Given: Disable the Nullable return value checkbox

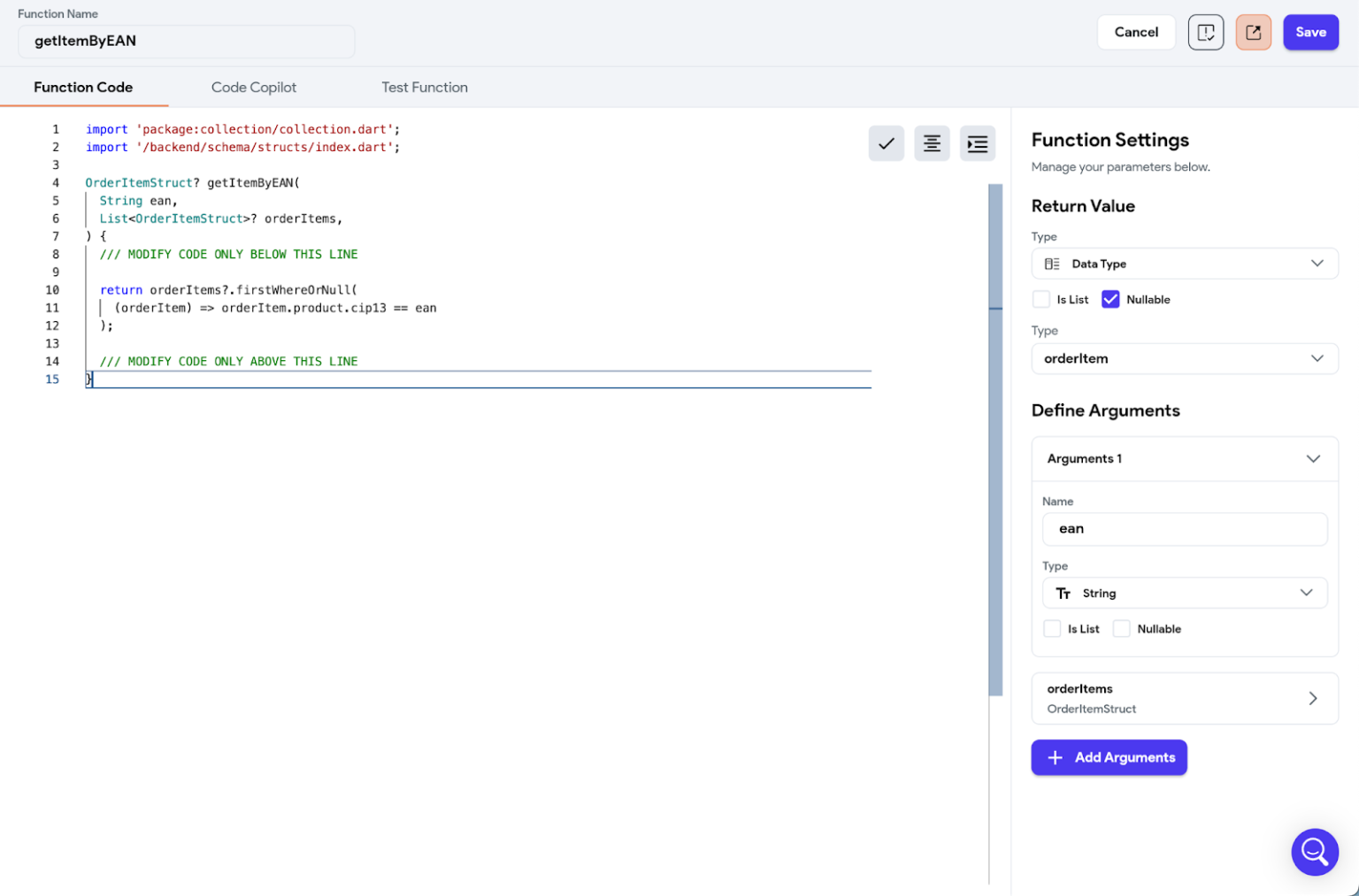Looking at the screenshot, I should pos(1111,299).
